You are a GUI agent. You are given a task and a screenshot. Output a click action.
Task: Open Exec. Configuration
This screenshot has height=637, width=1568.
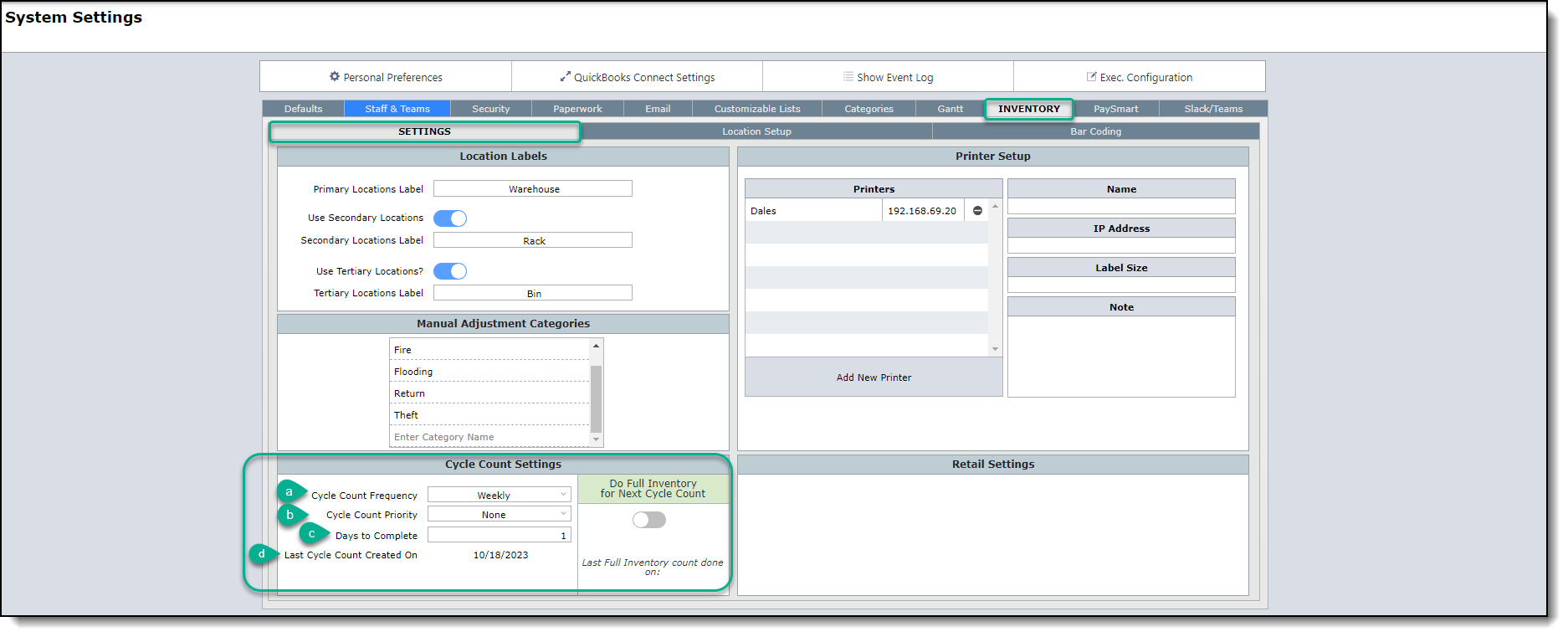[1139, 76]
